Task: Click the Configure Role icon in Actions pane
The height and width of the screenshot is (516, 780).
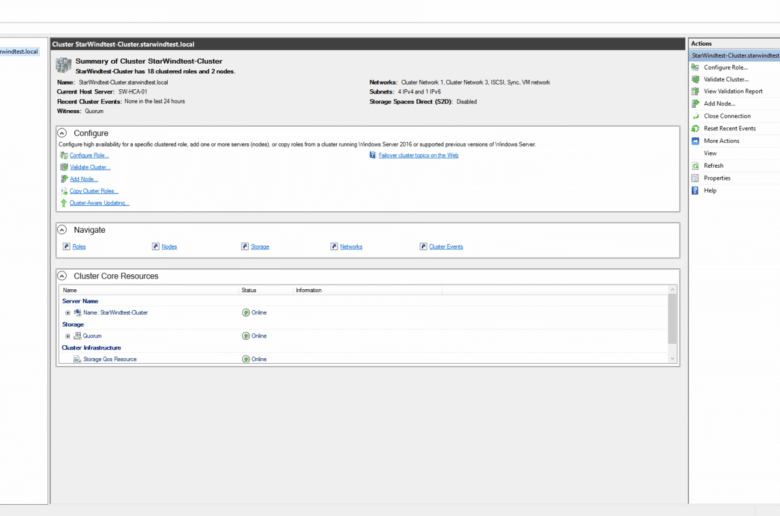Action: pyautogui.click(x=695, y=67)
